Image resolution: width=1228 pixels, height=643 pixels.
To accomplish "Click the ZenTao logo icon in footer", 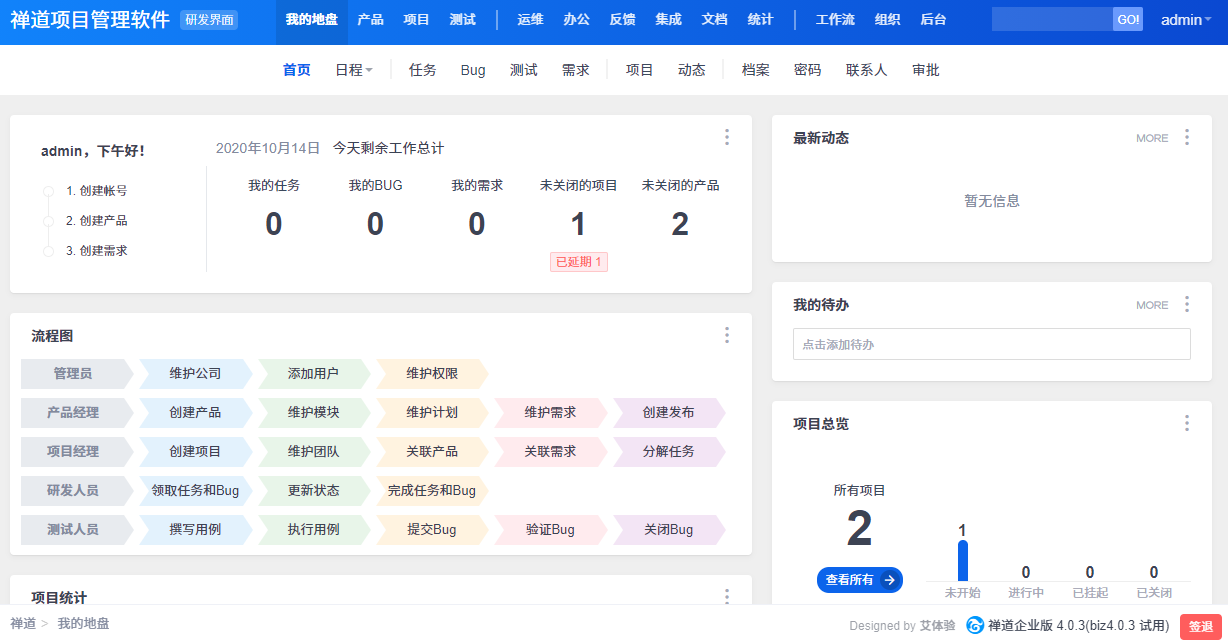I will (975, 625).
